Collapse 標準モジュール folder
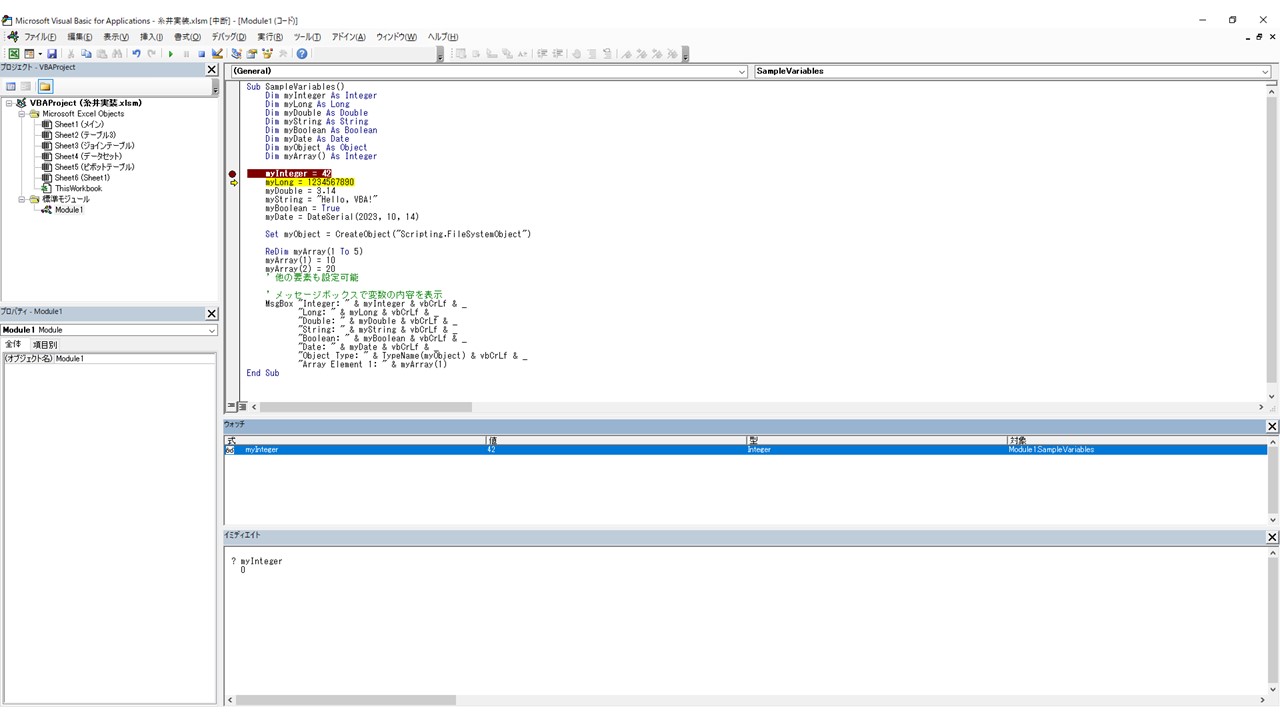 point(21,199)
